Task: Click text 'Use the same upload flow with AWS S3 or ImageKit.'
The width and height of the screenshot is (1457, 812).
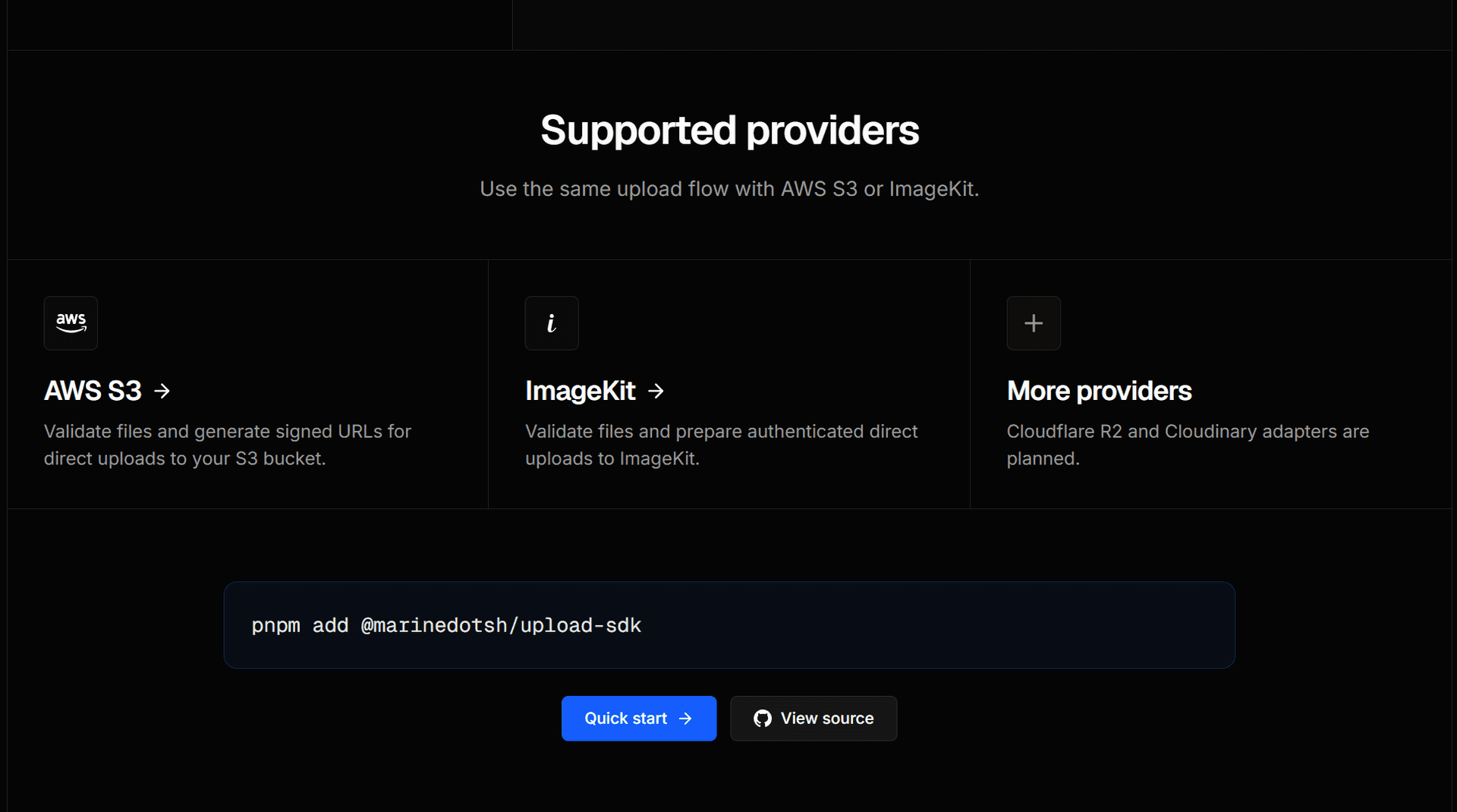Action: [x=729, y=189]
